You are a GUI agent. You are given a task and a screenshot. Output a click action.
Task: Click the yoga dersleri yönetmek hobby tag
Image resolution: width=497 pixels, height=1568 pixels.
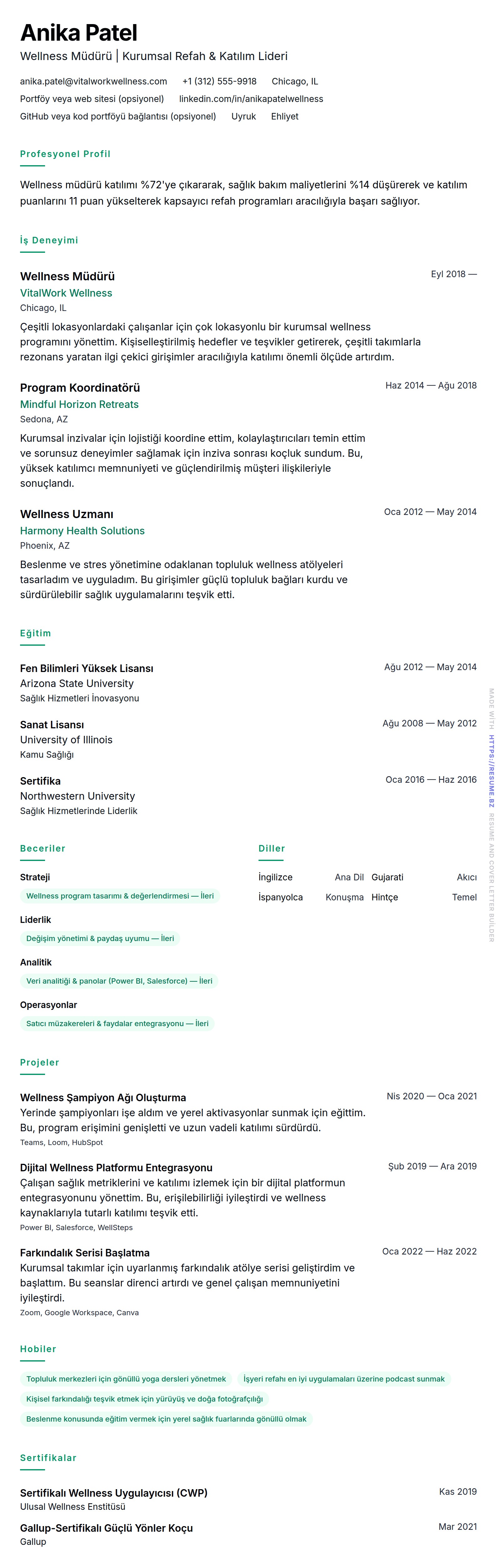tap(126, 1379)
